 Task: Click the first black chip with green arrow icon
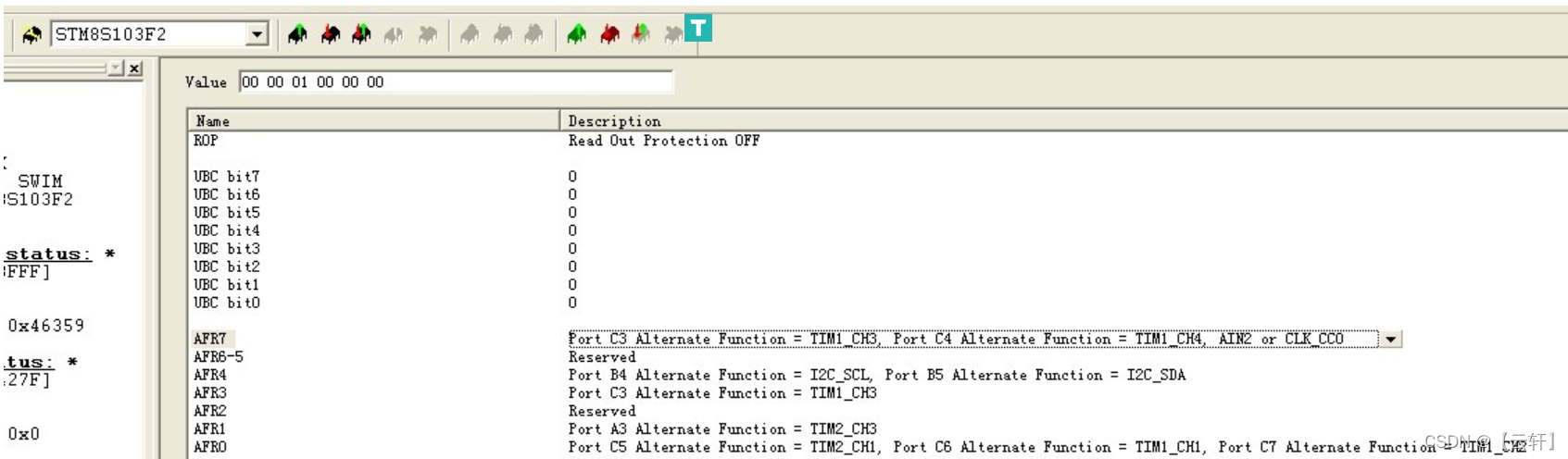pyautogui.click(x=297, y=35)
